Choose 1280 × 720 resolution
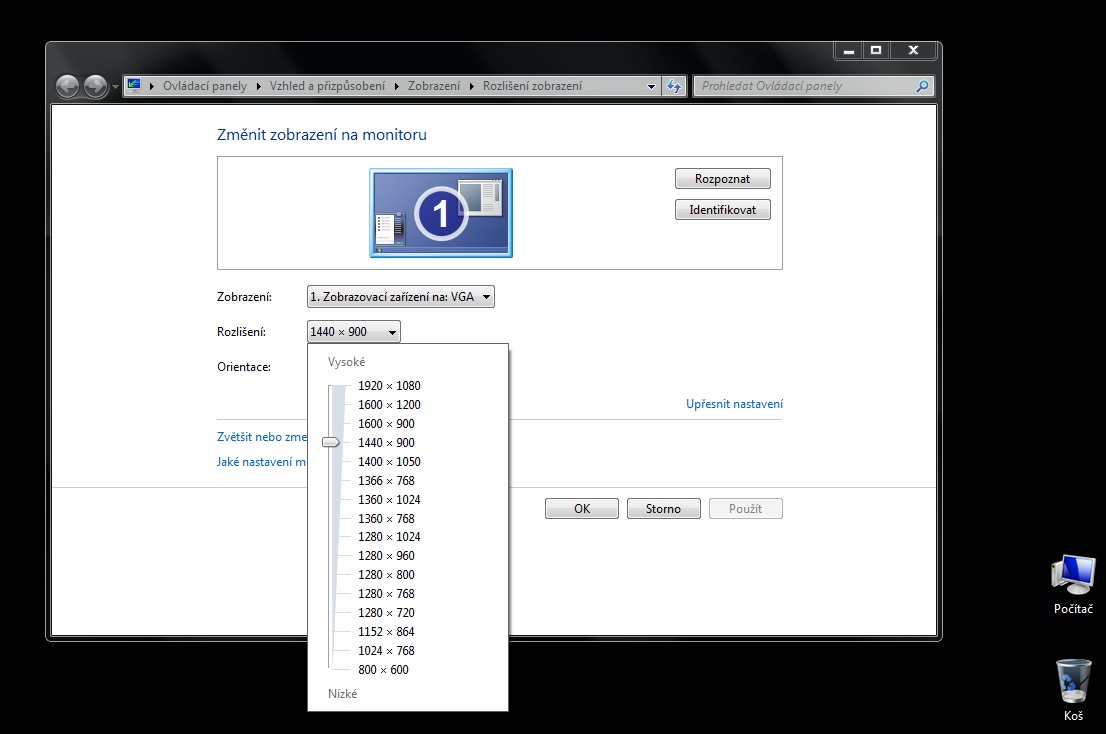 [386, 613]
